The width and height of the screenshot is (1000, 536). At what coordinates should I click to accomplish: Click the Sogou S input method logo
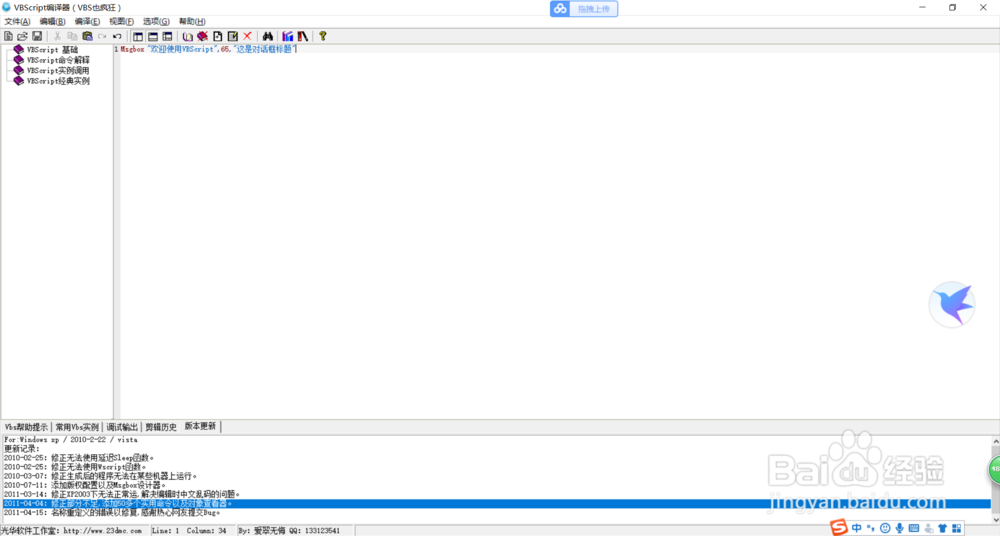(x=839, y=527)
